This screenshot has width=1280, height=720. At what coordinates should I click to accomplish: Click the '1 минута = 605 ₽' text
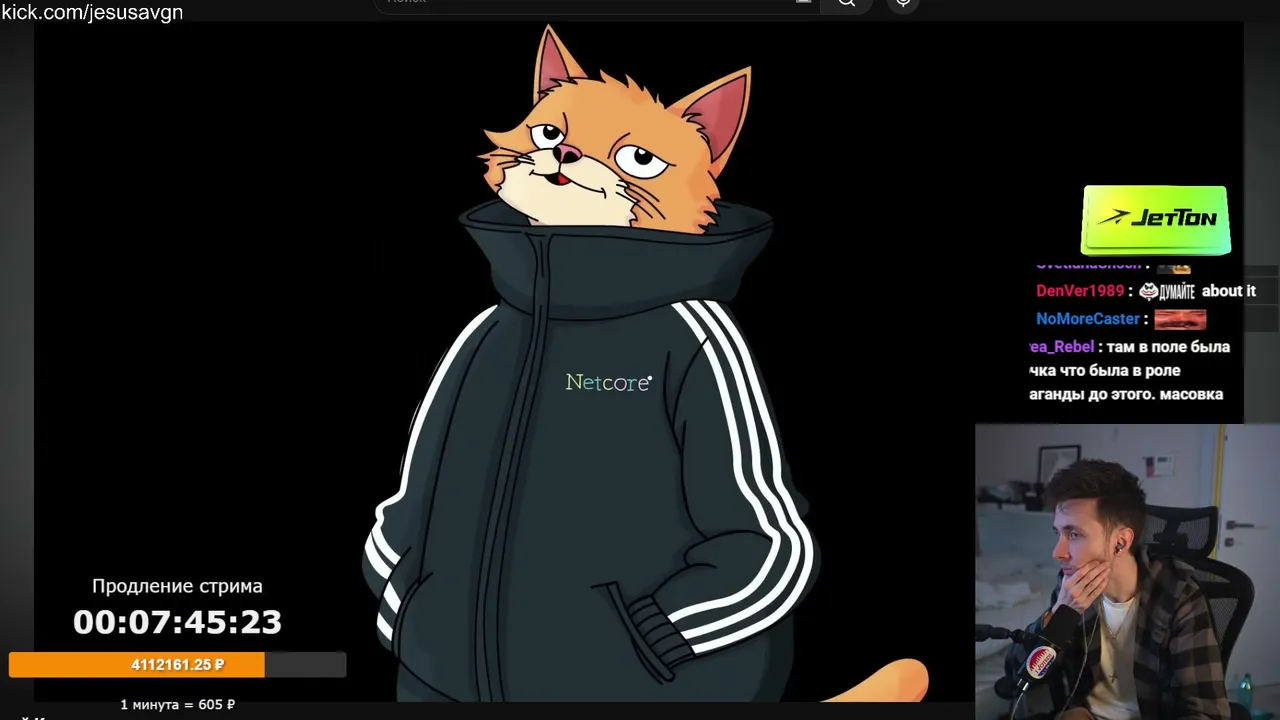click(x=177, y=704)
